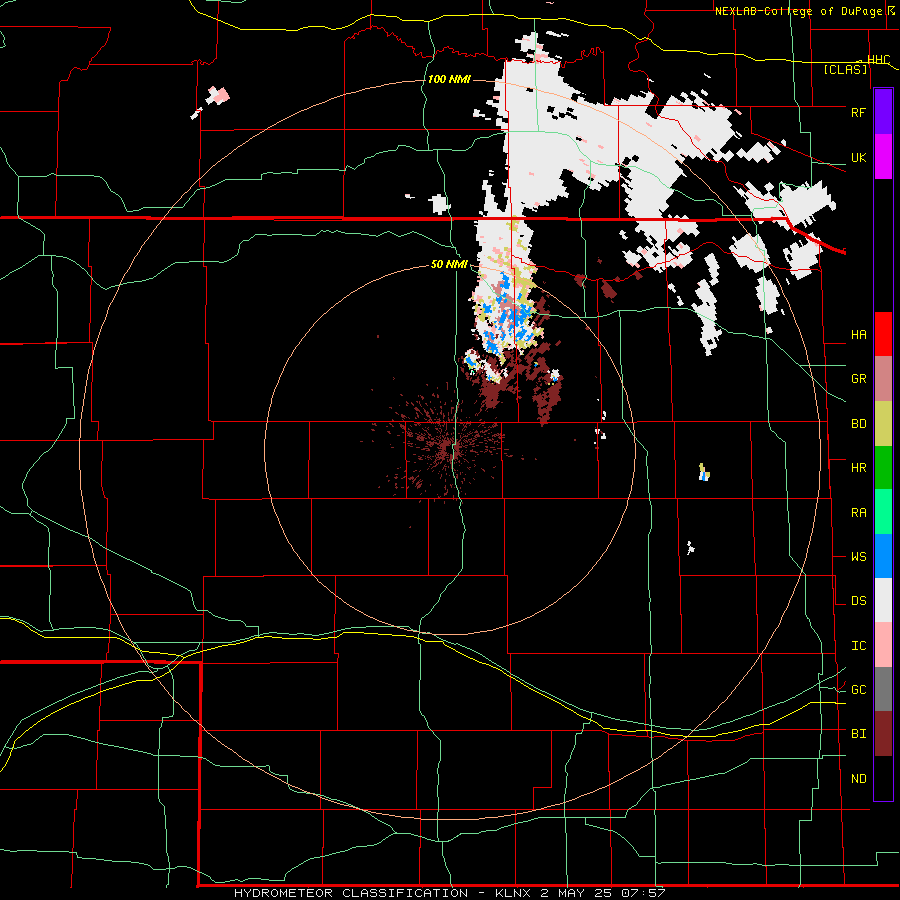The image size is (900, 900).
Task: Select the BD big drops legend color
Action: coord(883,424)
